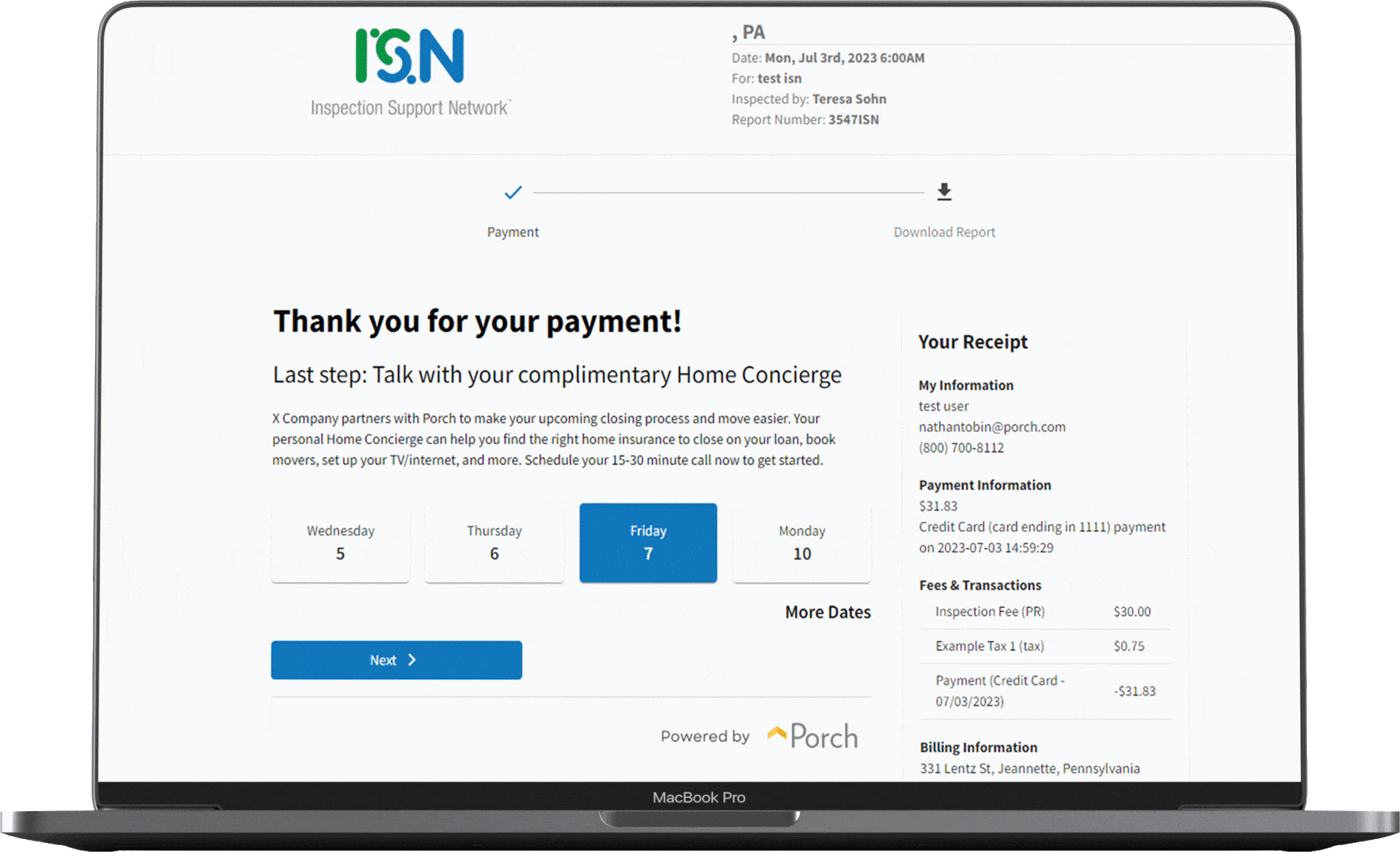Click the Powered by Porch branding
The height and width of the screenshot is (852, 1400).
click(x=759, y=736)
